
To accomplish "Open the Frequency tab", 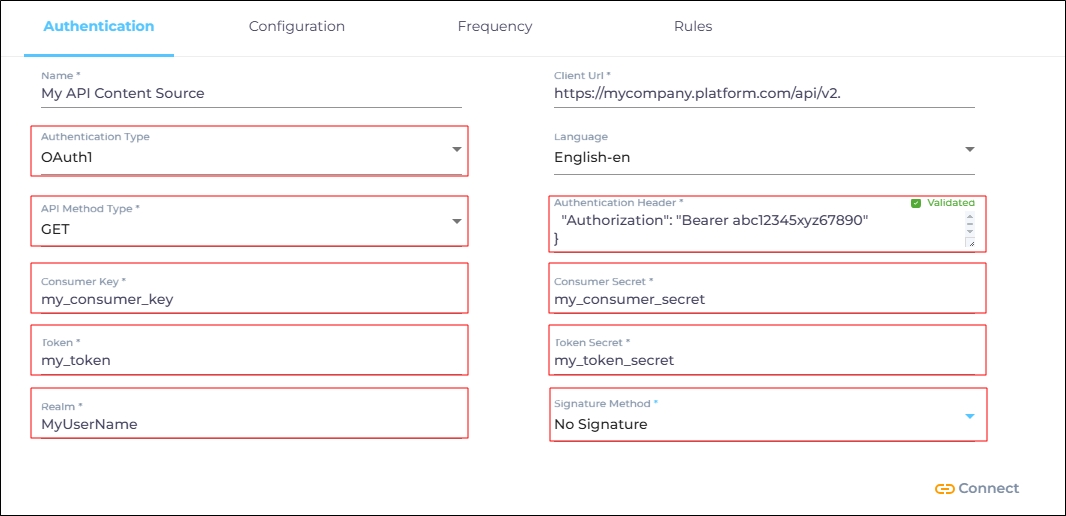I will (495, 27).
